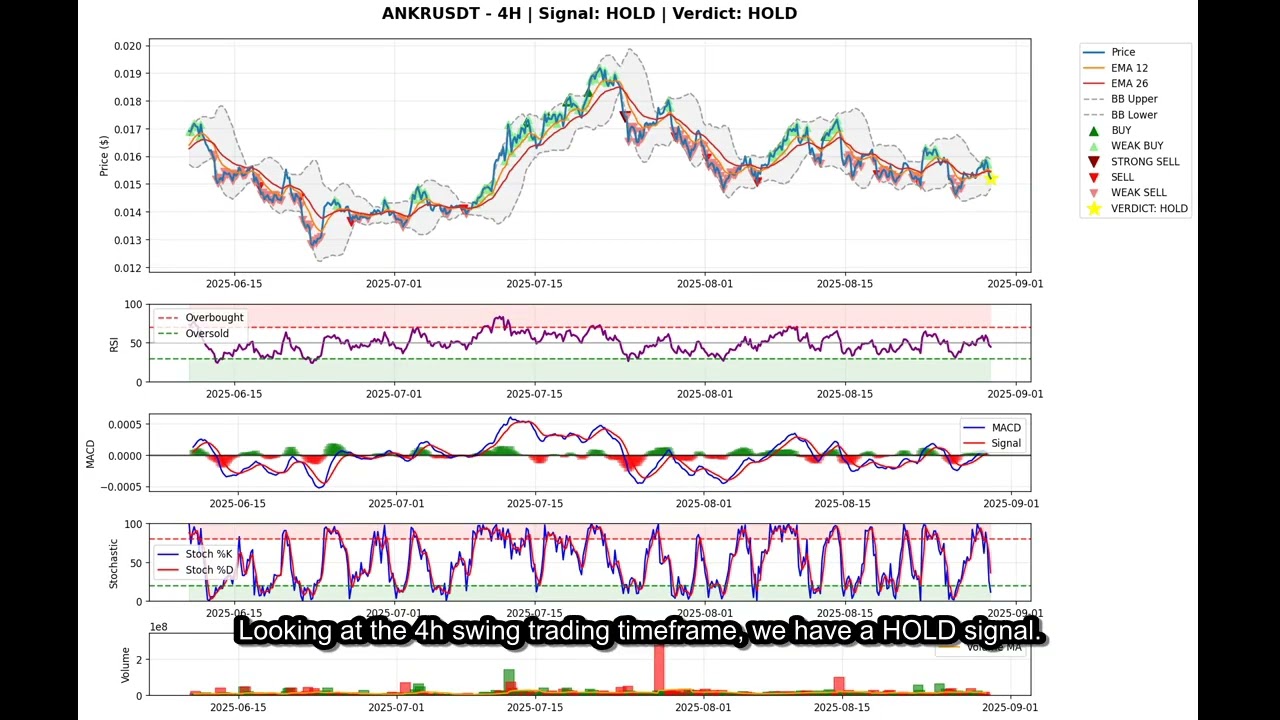The image size is (1280, 720).
Task: Click the red EMA 26 line sample in legend
Action: [x=1094, y=84]
